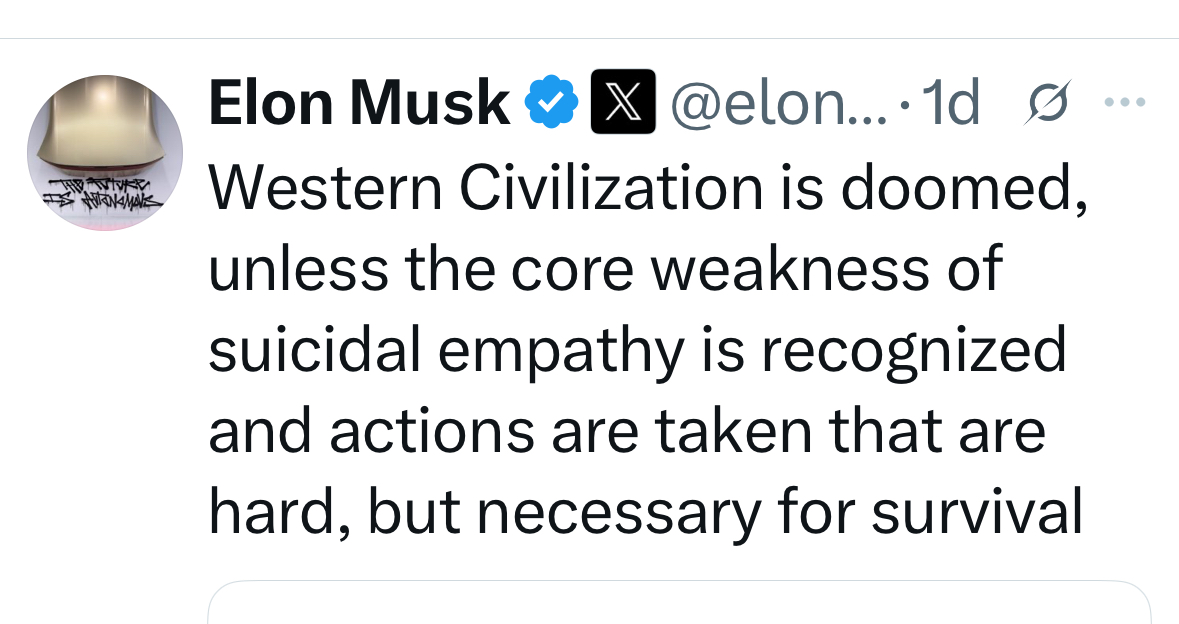Click the line "Western Civilization is doomed,"
This screenshot has height=624, width=1179.
pyautogui.click(x=647, y=187)
